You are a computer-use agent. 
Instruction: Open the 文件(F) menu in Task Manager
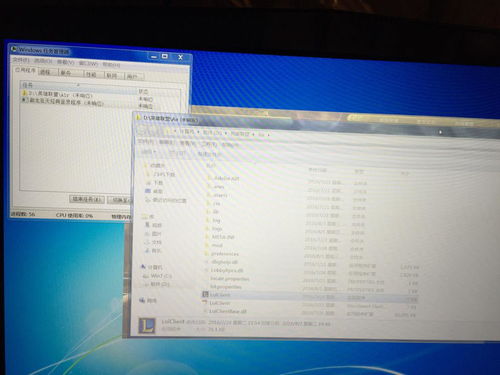tap(21, 60)
